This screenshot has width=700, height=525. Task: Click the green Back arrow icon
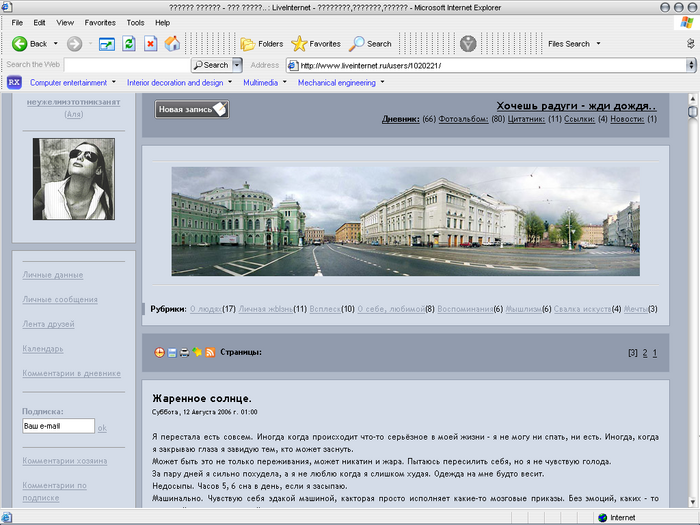(20, 44)
